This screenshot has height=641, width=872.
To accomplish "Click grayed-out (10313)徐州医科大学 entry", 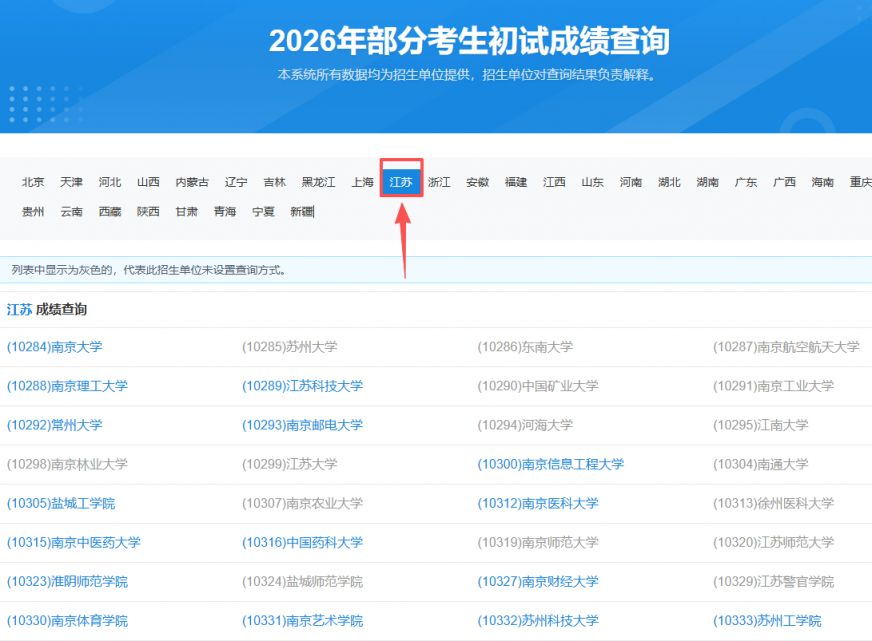I will 774,503.
